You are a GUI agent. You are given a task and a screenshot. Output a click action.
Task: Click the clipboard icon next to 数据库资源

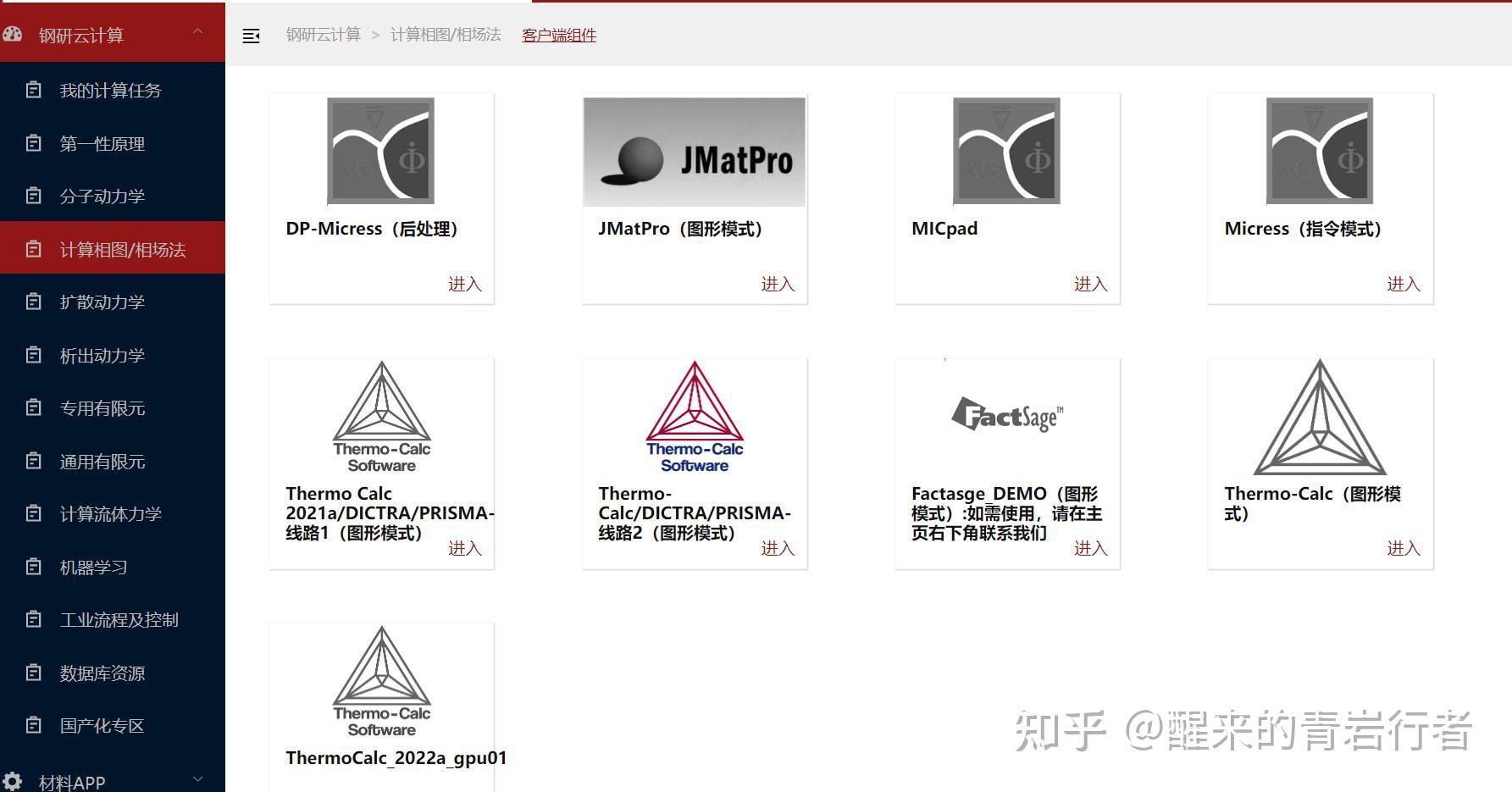pyautogui.click(x=33, y=672)
